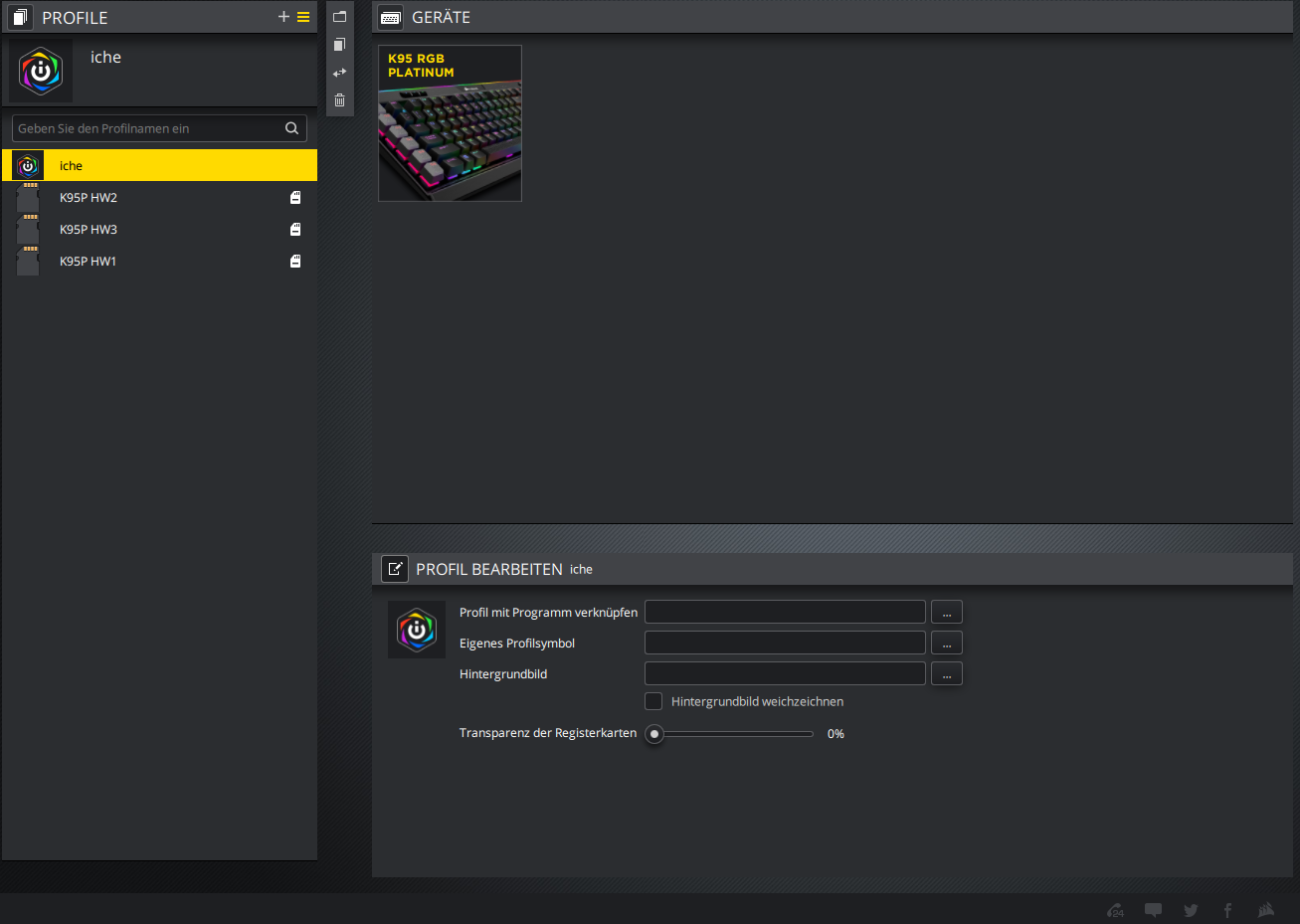Click the hardware icon of K95P HW1
This screenshot has height=924, width=1300.
28,262
